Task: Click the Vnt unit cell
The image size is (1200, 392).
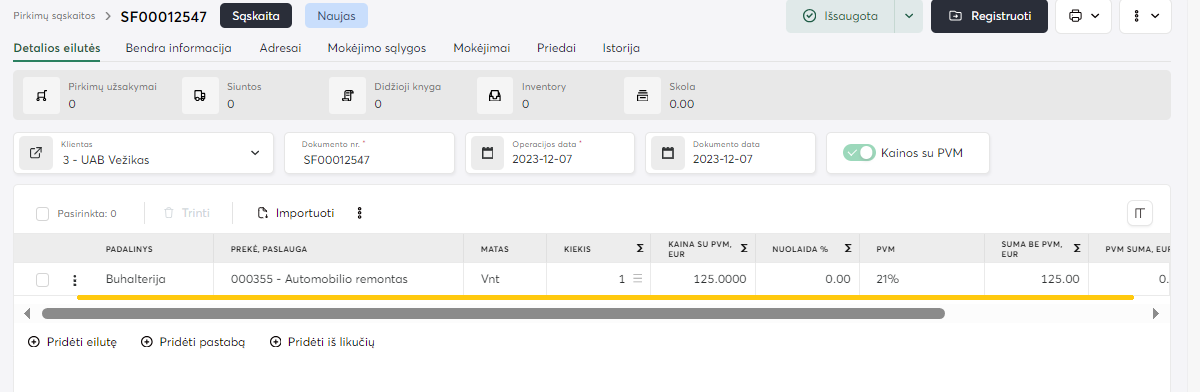Action: coord(505,279)
